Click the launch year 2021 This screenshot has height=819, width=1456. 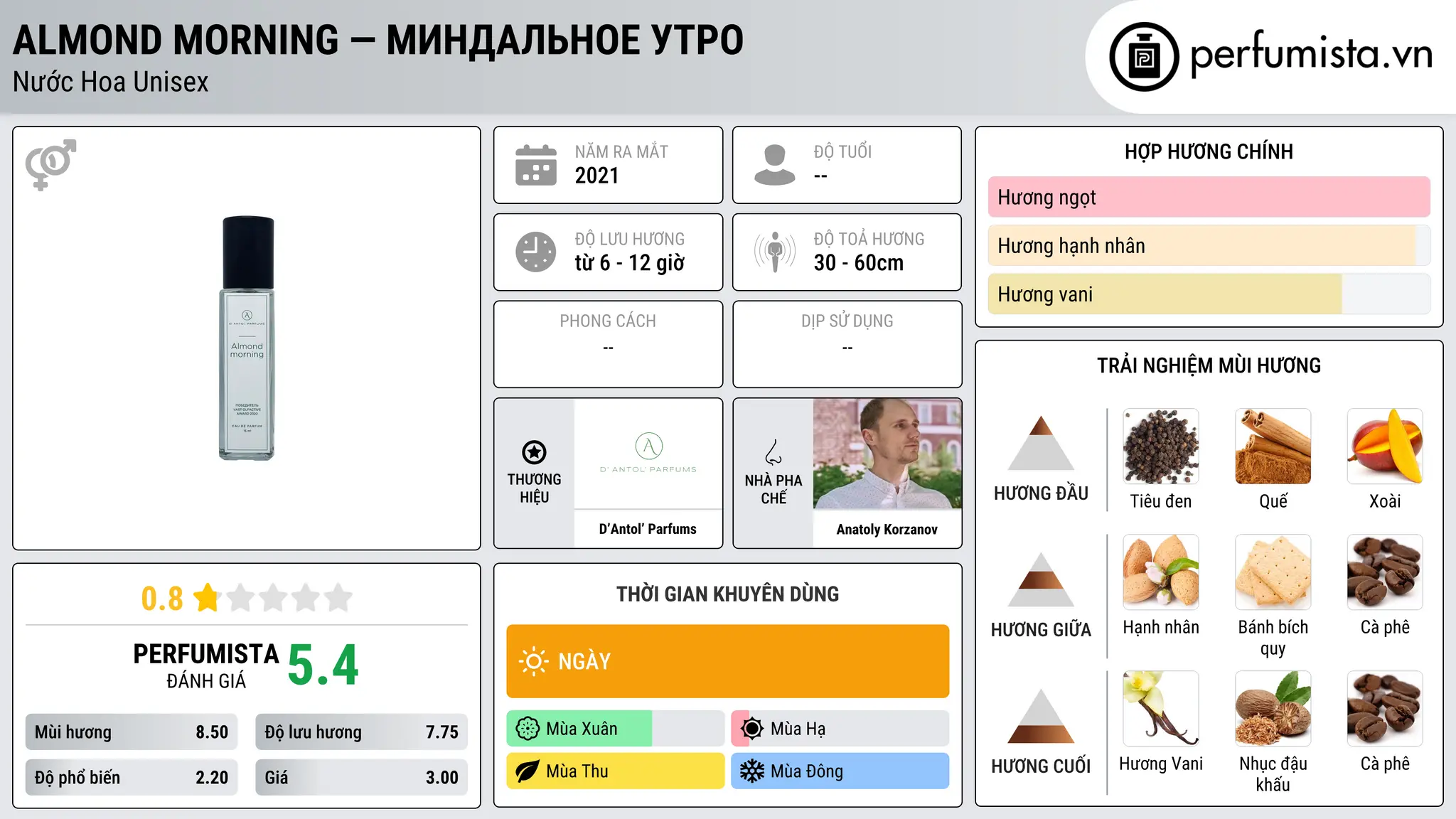click(596, 176)
